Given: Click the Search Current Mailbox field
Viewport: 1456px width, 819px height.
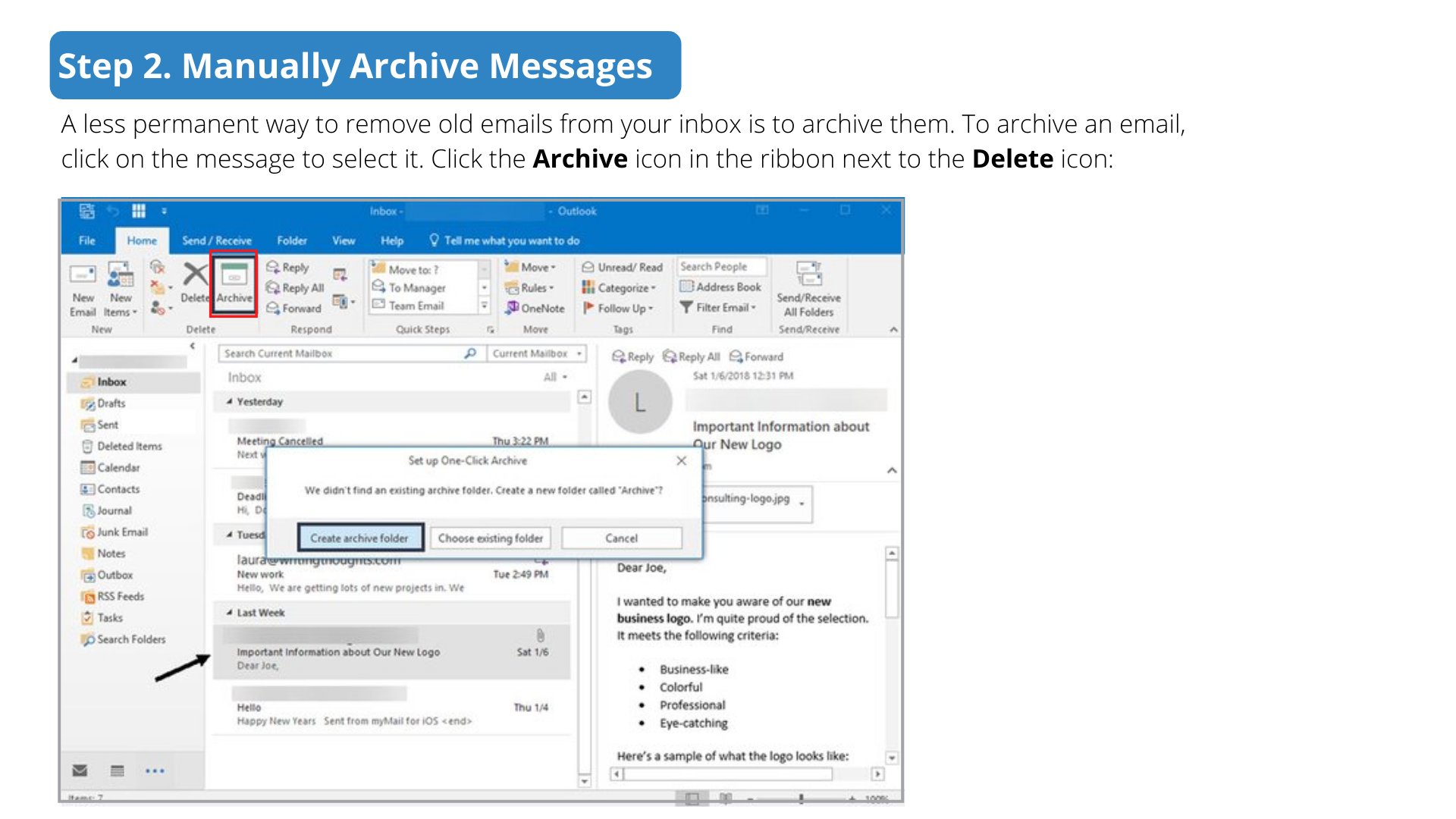Looking at the screenshot, I should [341, 353].
